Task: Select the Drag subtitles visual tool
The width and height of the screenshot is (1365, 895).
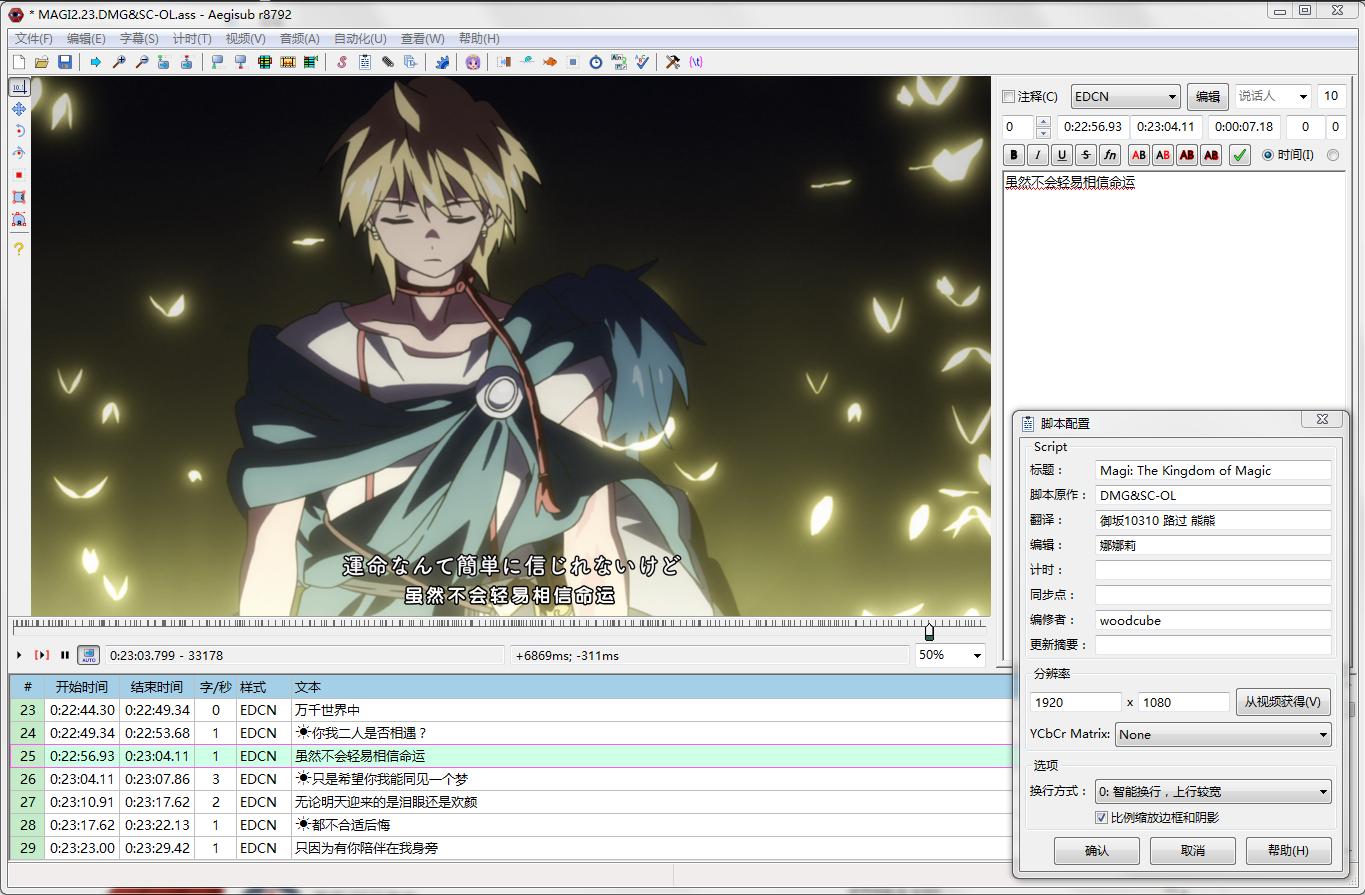Action: tap(18, 109)
